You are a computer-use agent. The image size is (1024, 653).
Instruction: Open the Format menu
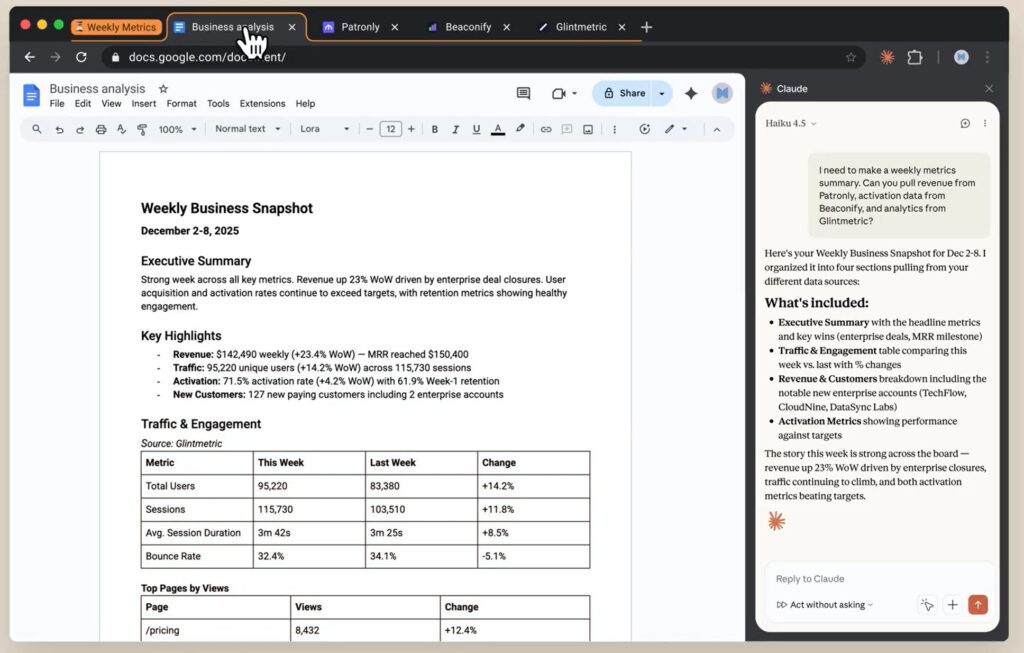click(181, 103)
